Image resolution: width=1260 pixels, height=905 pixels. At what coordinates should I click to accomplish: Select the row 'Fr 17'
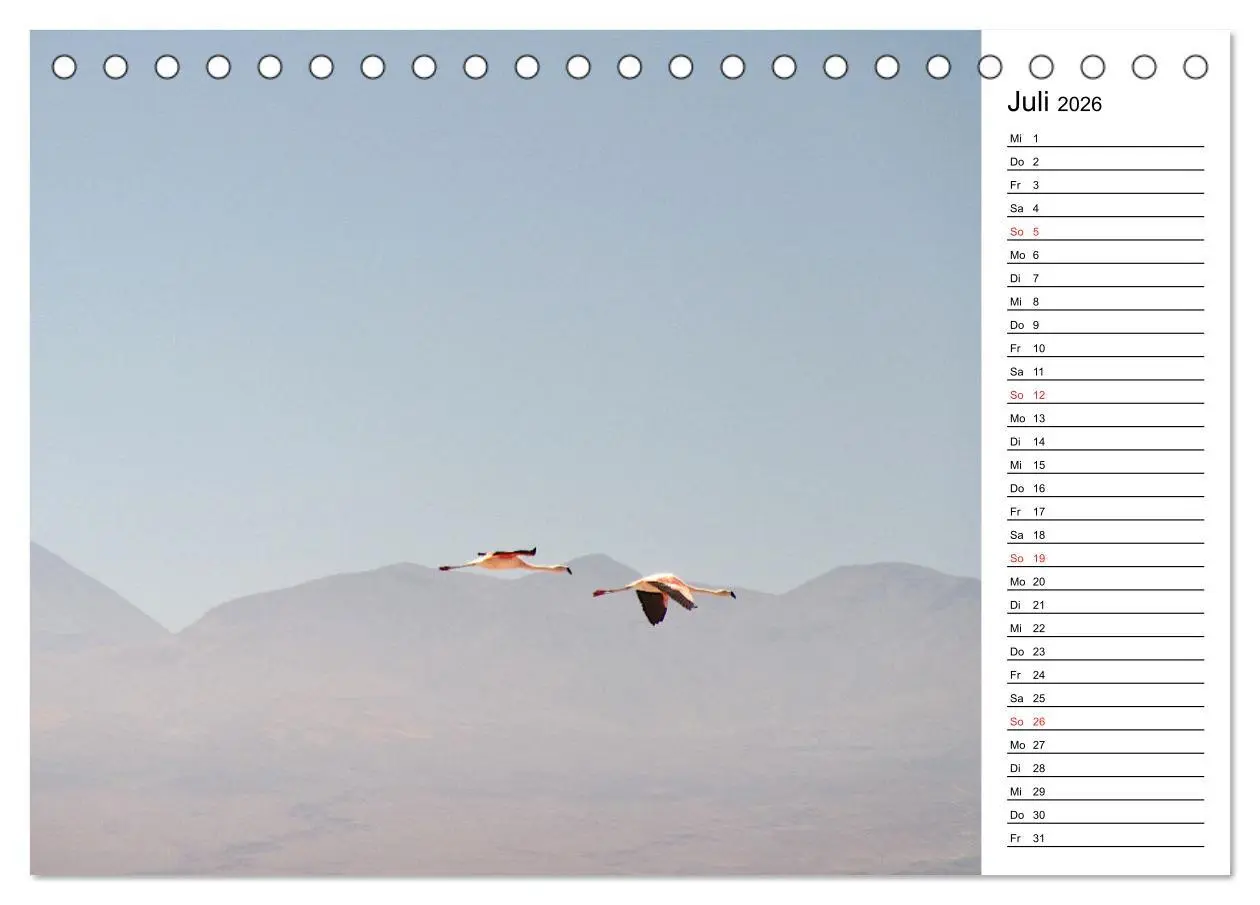point(1105,511)
